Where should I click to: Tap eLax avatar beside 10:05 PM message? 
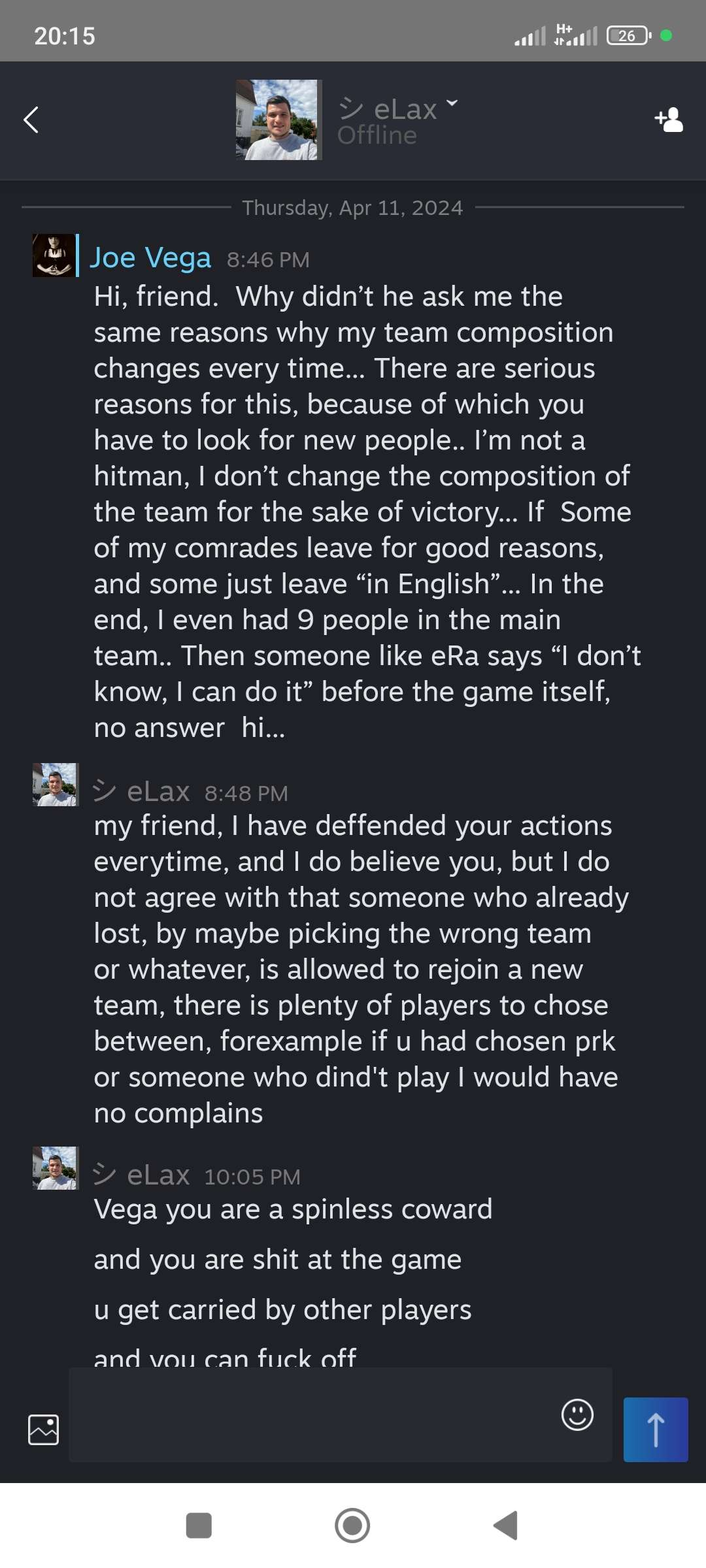(55, 1168)
